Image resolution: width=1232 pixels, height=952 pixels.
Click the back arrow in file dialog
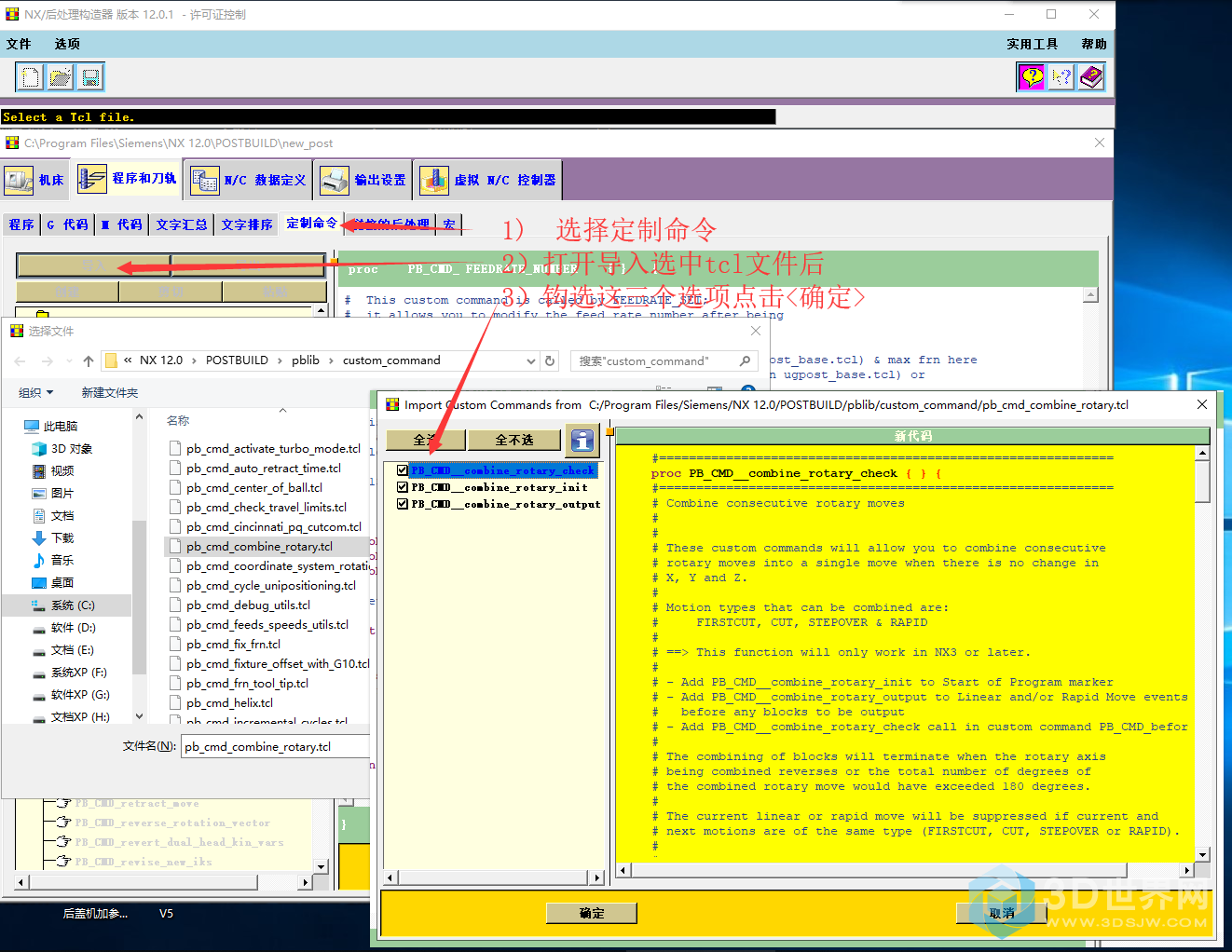[21, 360]
